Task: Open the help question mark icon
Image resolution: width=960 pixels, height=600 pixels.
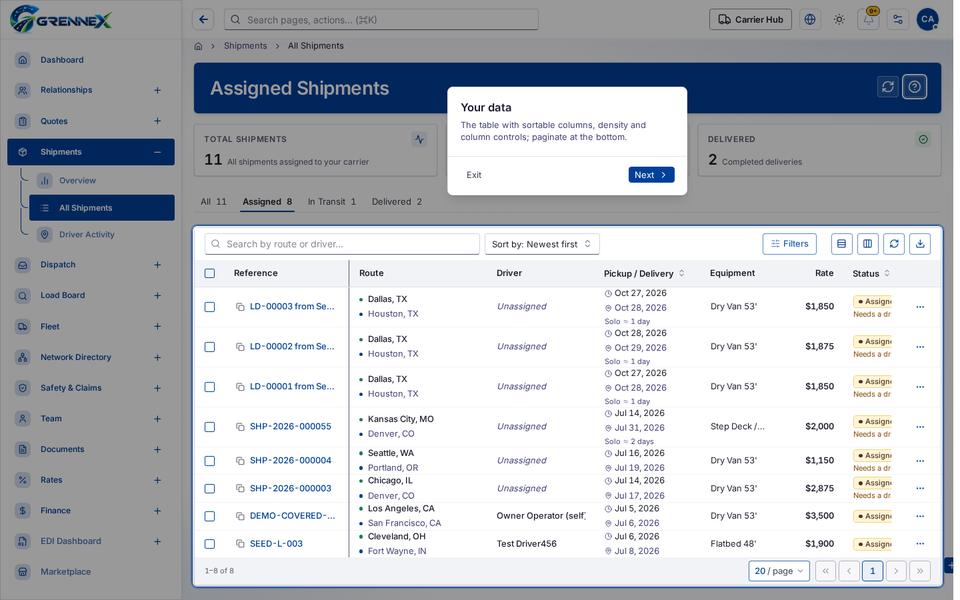Action: coord(915,87)
